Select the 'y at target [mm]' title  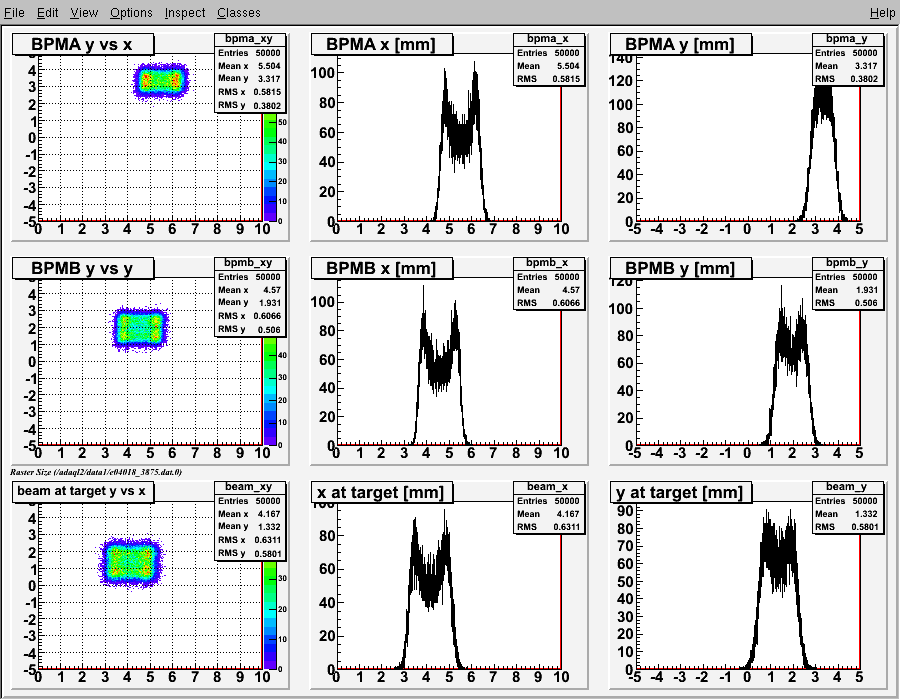pyautogui.click(x=680, y=492)
